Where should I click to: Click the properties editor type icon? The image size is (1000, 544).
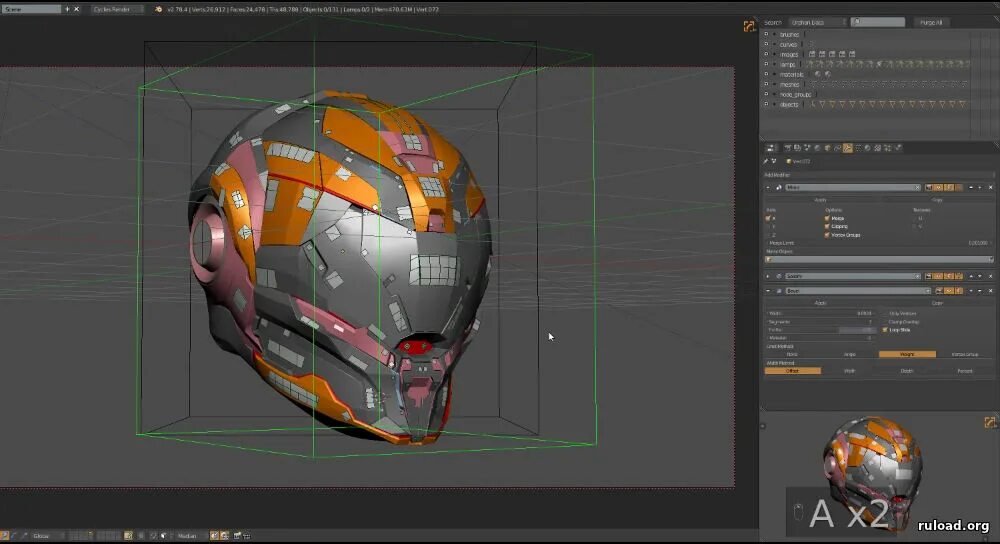click(770, 148)
